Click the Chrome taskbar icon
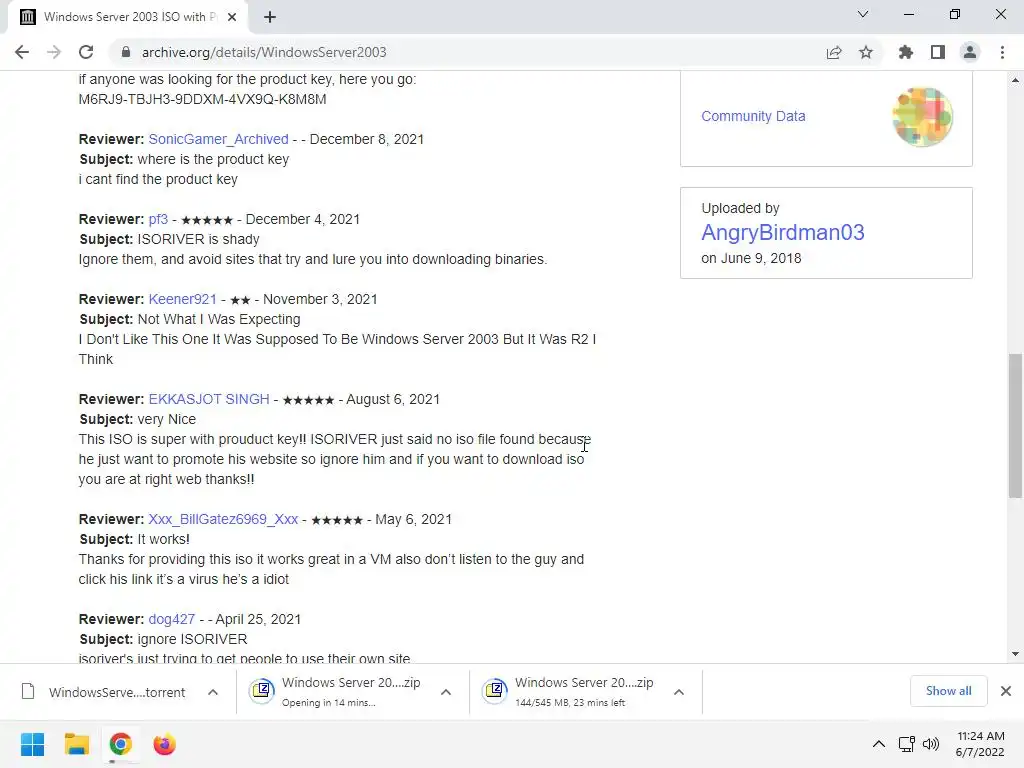Viewport: 1024px width, 768px height. (x=120, y=744)
